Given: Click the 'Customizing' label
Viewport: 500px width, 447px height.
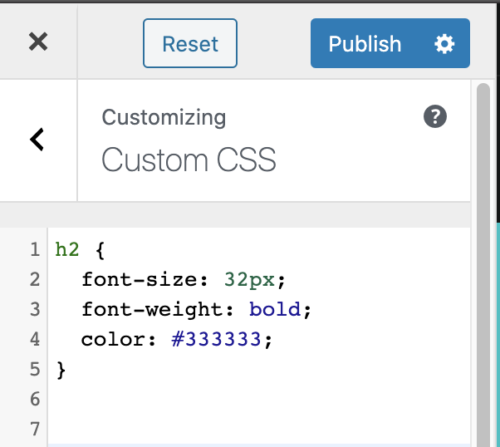Looking at the screenshot, I should (164, 118).
